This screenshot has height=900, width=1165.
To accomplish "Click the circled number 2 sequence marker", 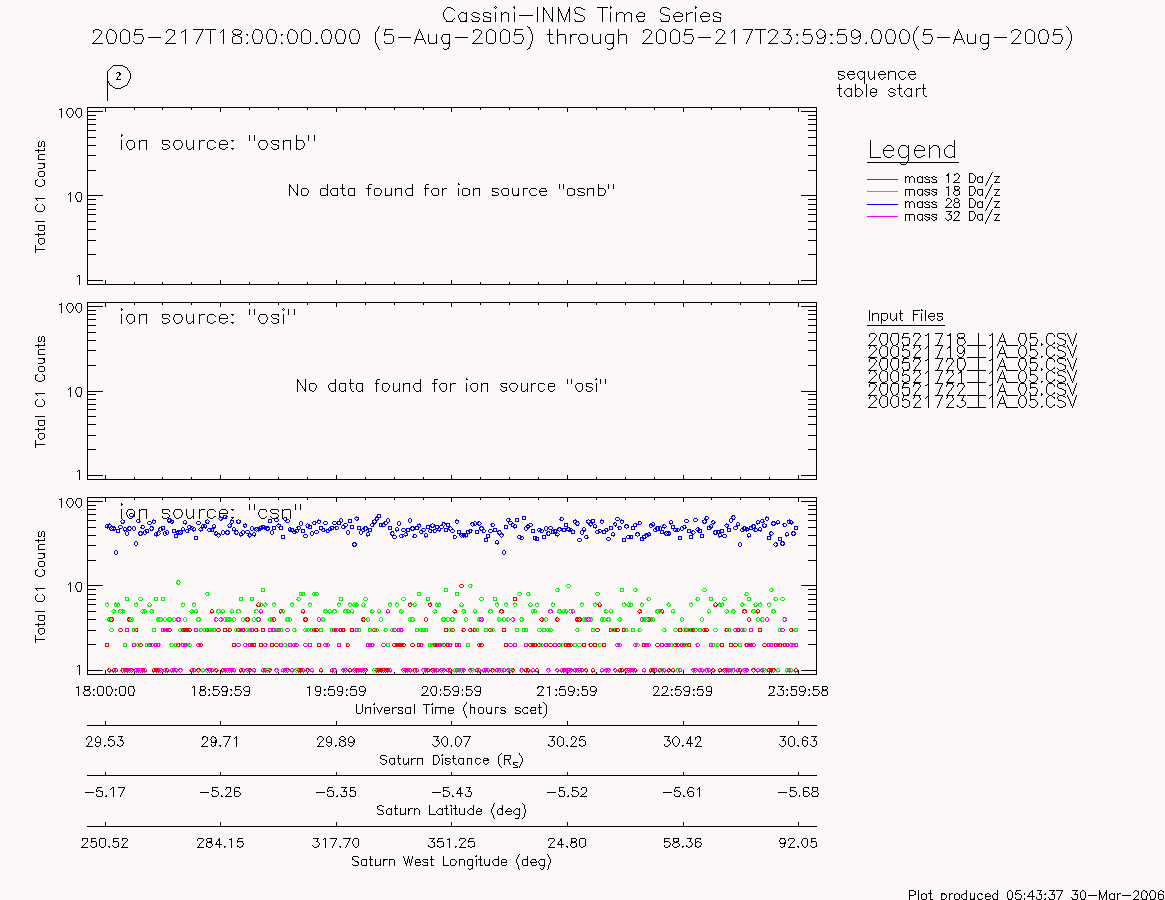I will pos(119,77).
